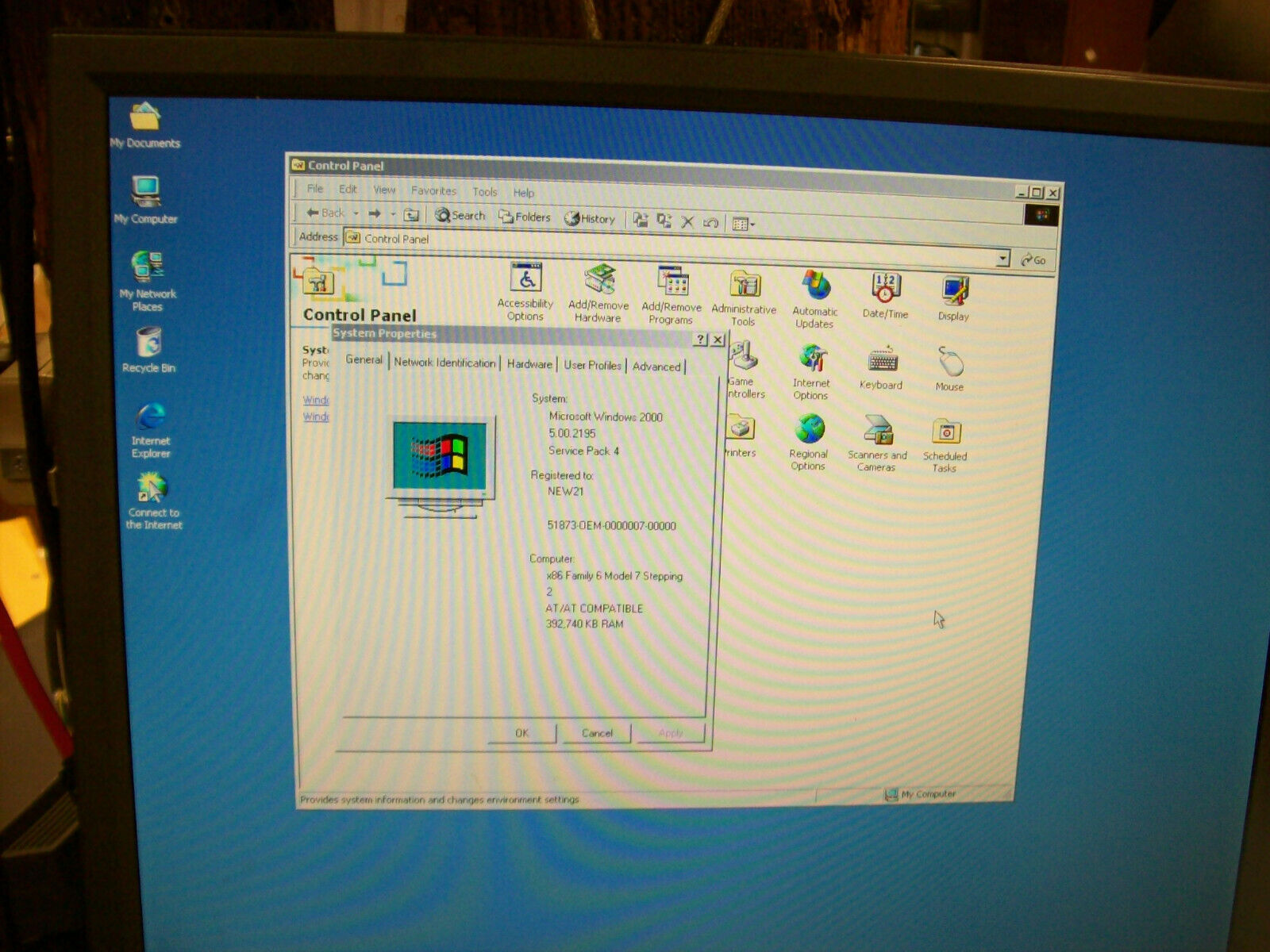Open Add/Remove Programs icon
1270x952 pixels.
(672, 294)
